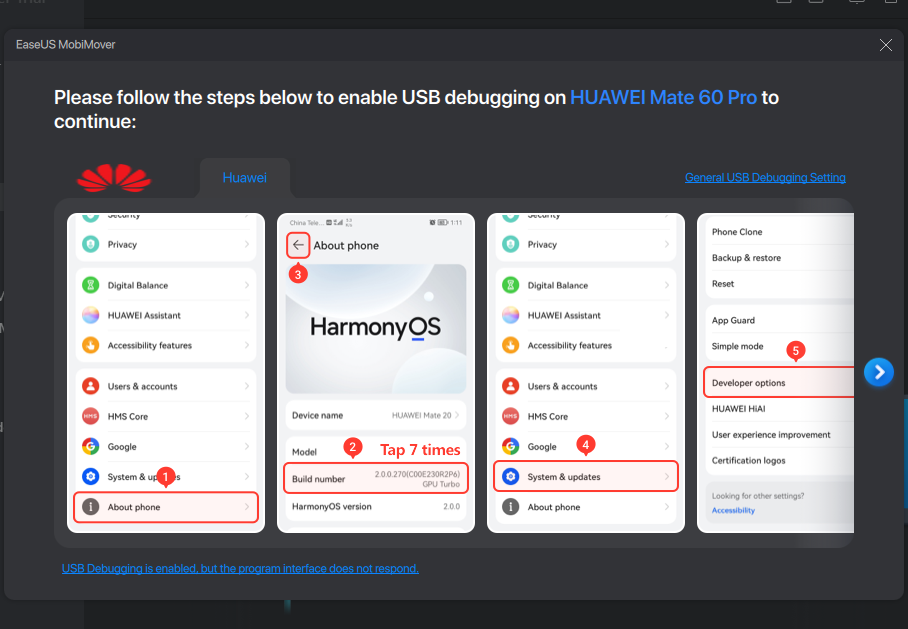
Task: Click the Accessibility link in the fourth screenshot
Action: 733,511
